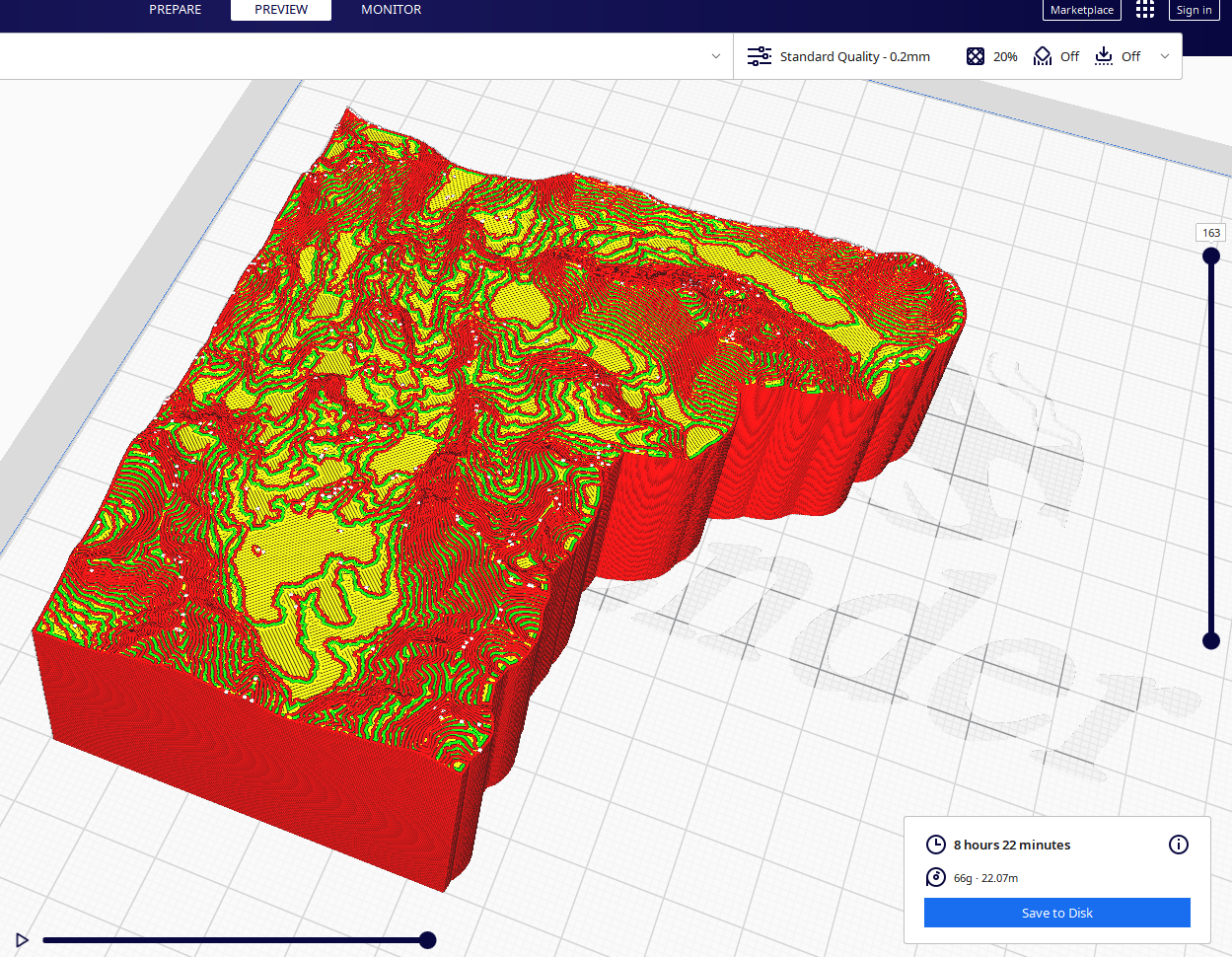Switch to the PREPARE stage tab

click(x=175, y=10)
